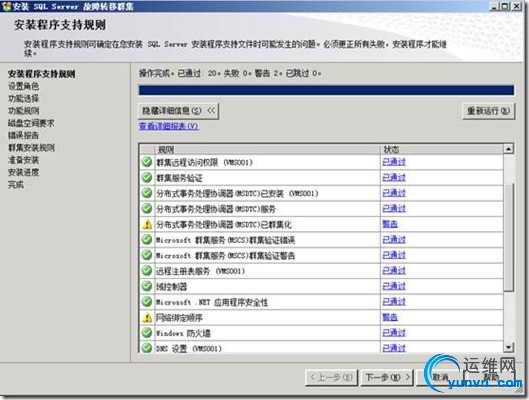The width and height of the screenshot is (529, 400).
Task: Click the 状态 column header
Action: click(442, 149)
